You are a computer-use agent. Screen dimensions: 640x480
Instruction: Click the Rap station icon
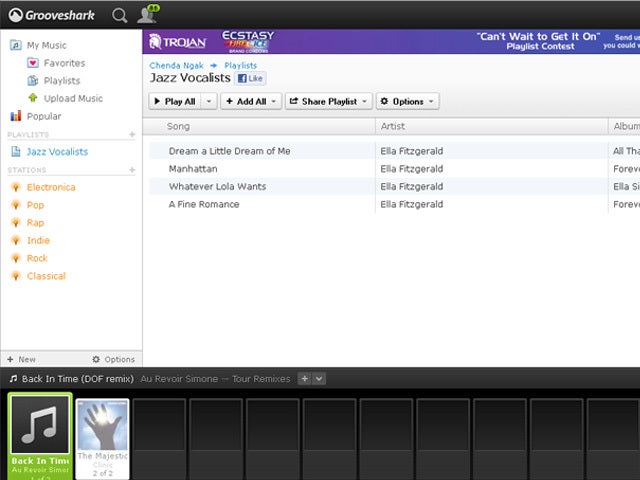pyautogui.click(x=16, y=222)
